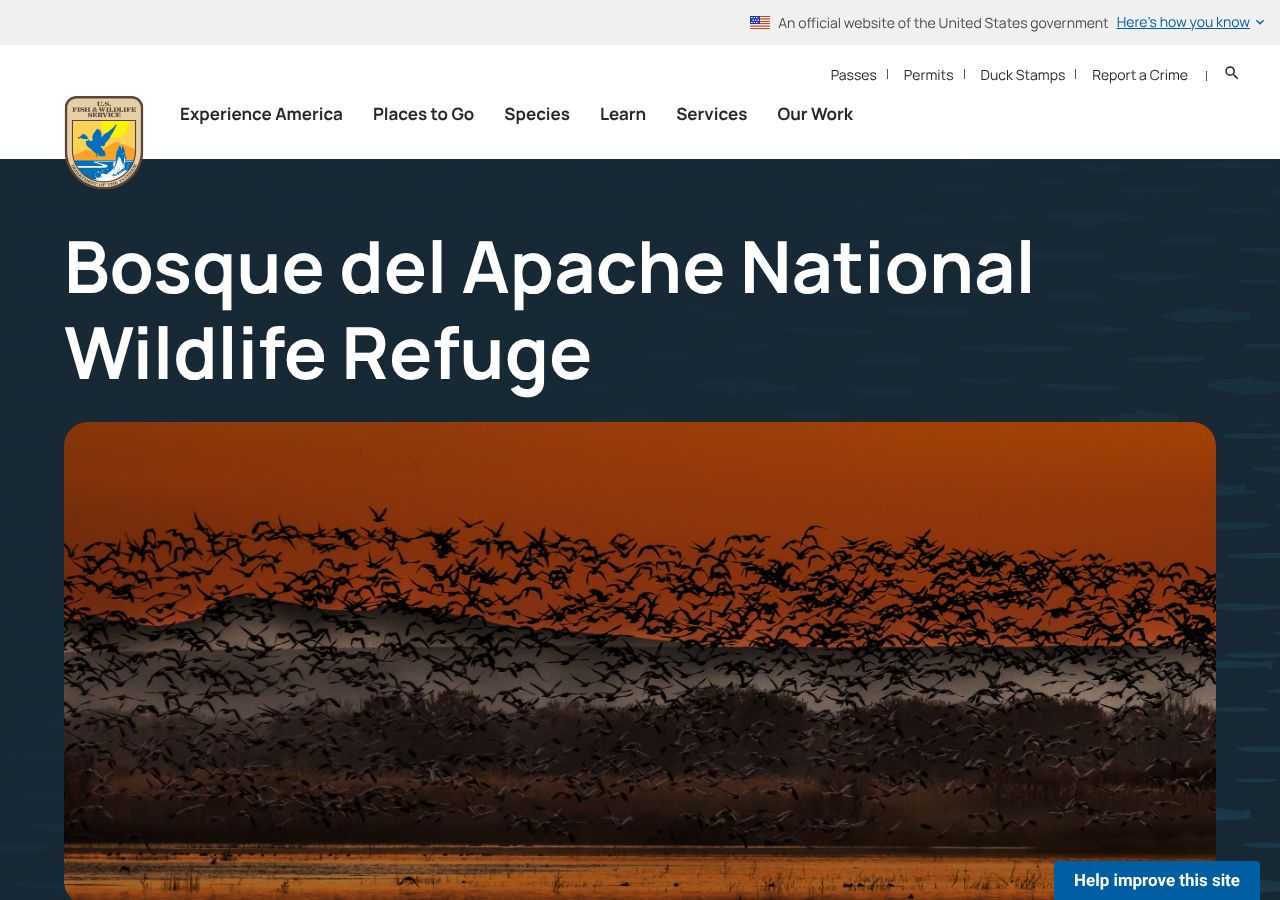Image resolution: width=1280 pixels, height=900 pixels.
Task: Visit the Duck Stamps link
Action: (x=1022, y=75)
